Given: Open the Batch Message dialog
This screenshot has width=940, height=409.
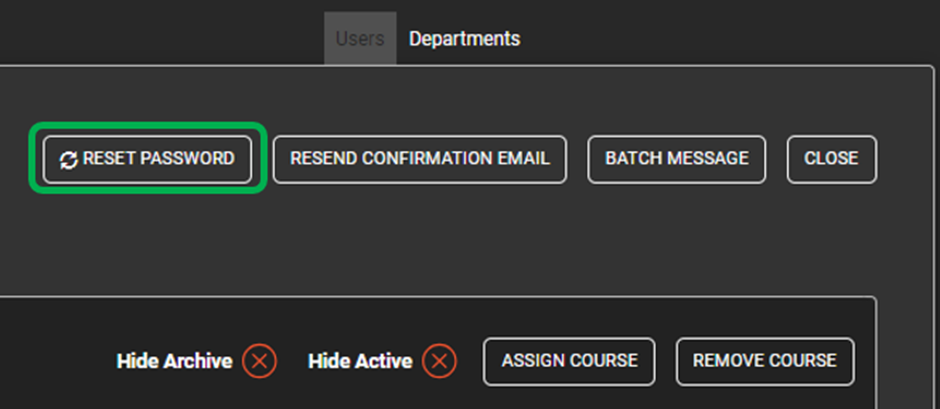Looking at the screenshot, I should (x=677, y=159).
